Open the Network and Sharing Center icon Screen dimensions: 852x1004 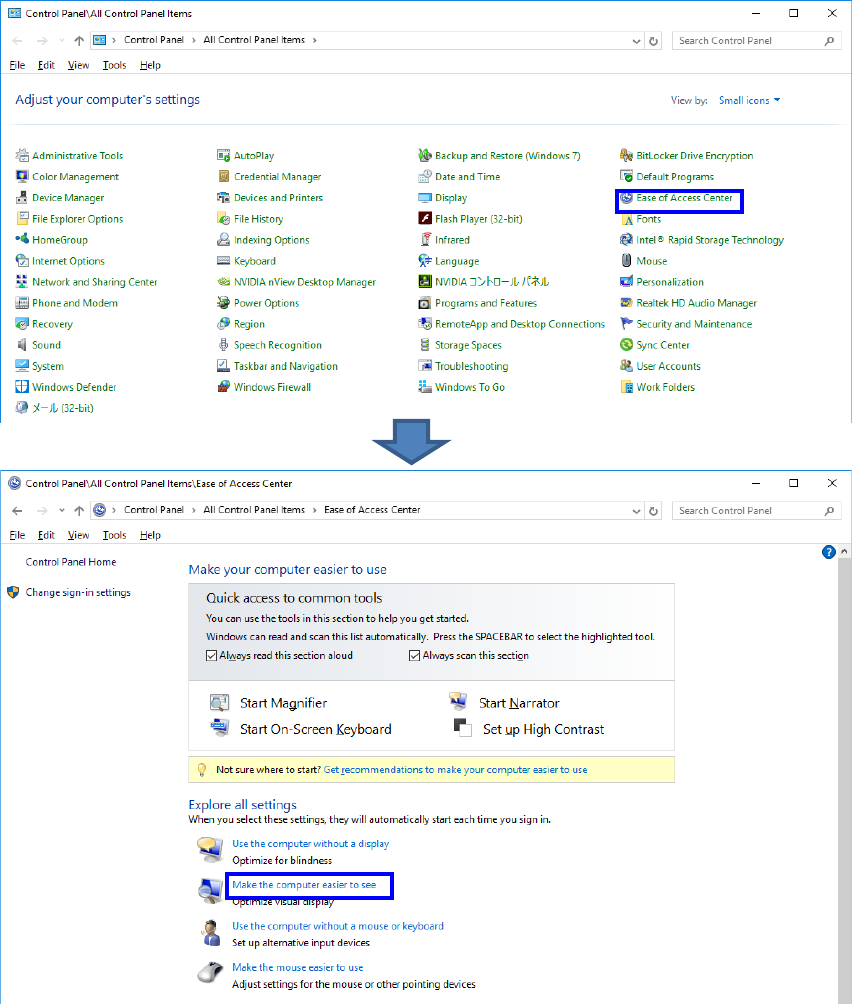(22, 281)
